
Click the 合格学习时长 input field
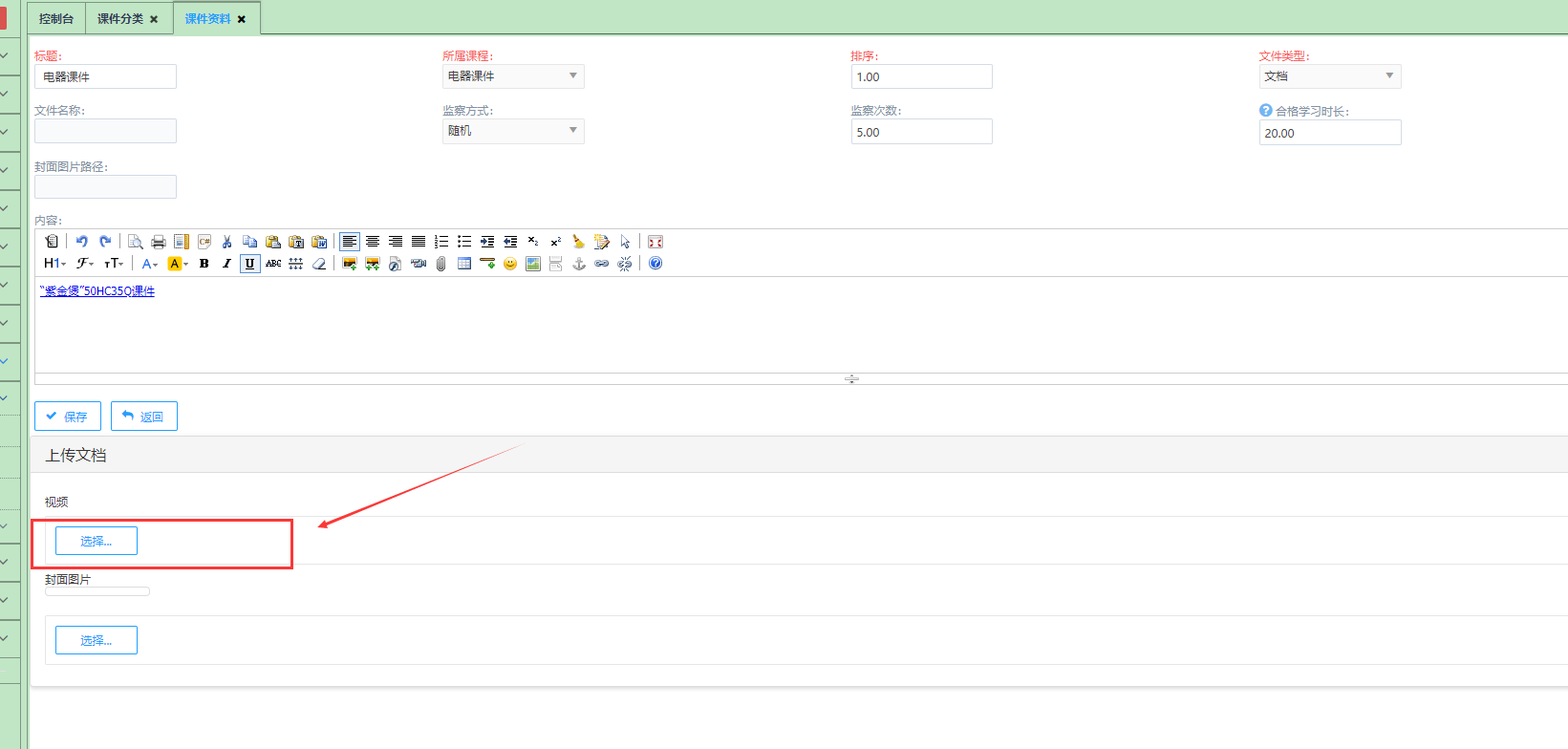click(1329, 133)
